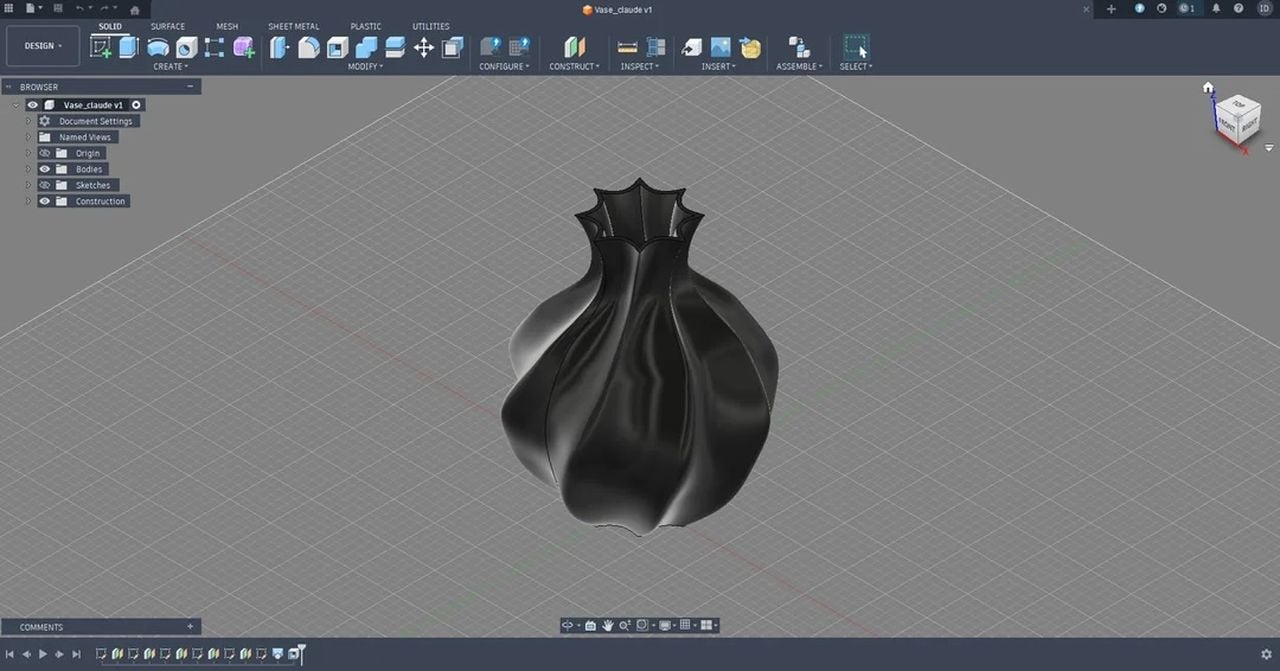
Task: Select the Revolve tool
Action: coord(158,47)
